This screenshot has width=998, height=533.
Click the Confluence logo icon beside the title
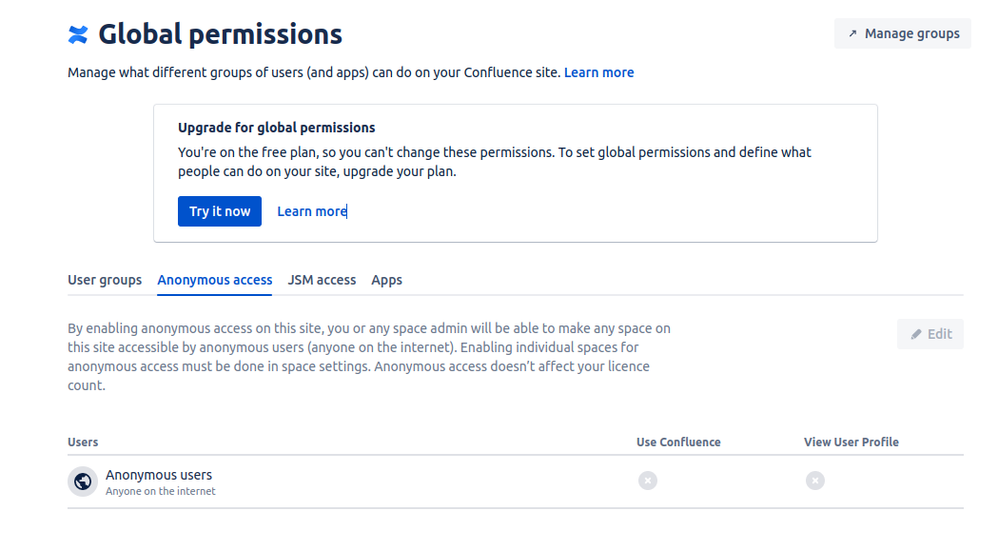[x=78, y=34]
